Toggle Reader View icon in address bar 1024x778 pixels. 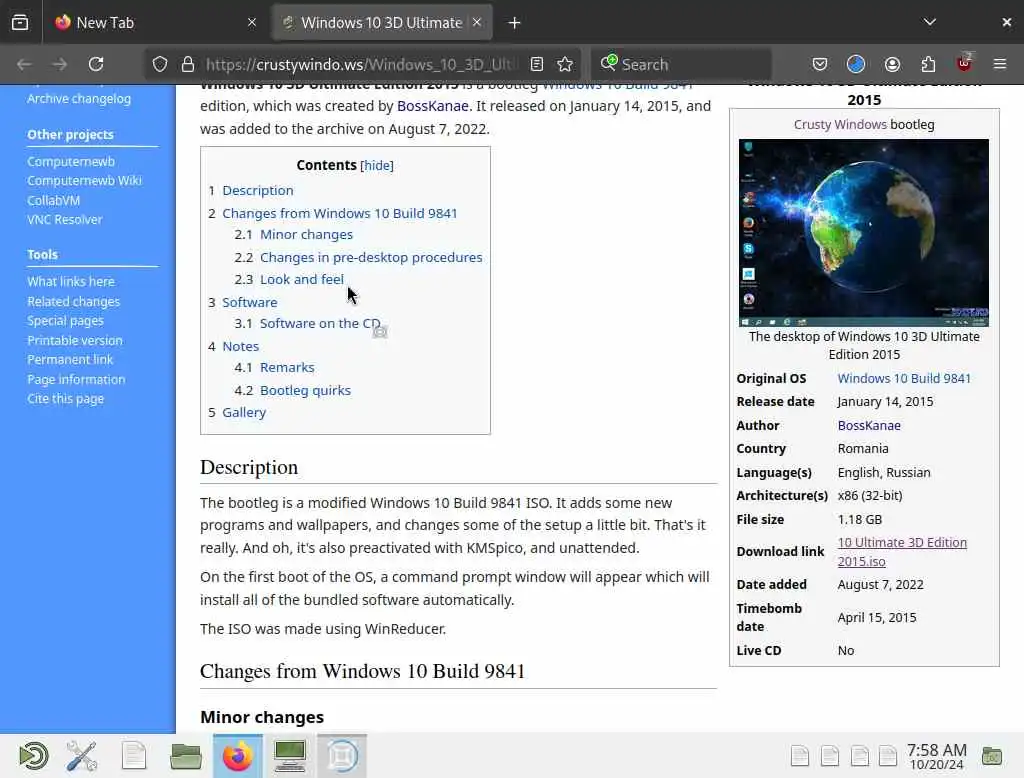point(537,64)
